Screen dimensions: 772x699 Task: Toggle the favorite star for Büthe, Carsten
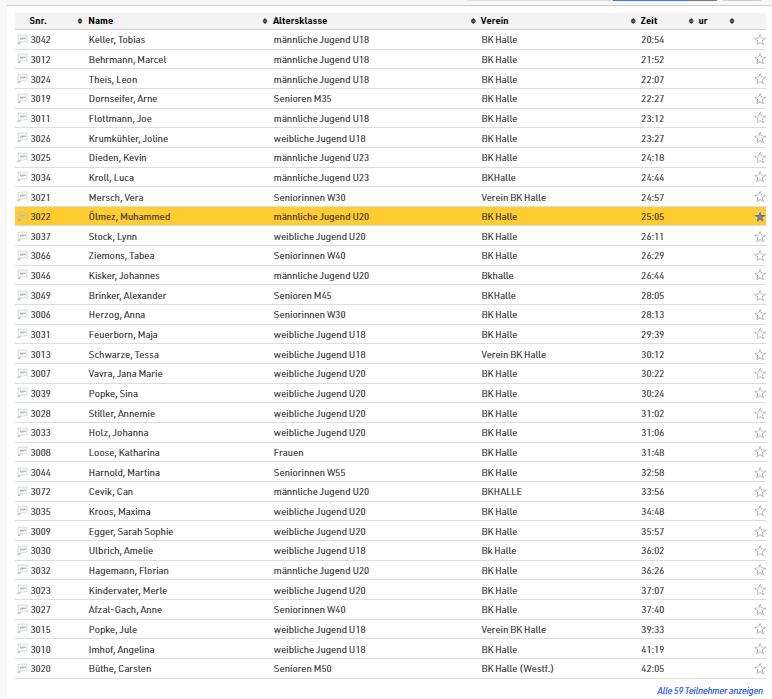pos(760,669)
